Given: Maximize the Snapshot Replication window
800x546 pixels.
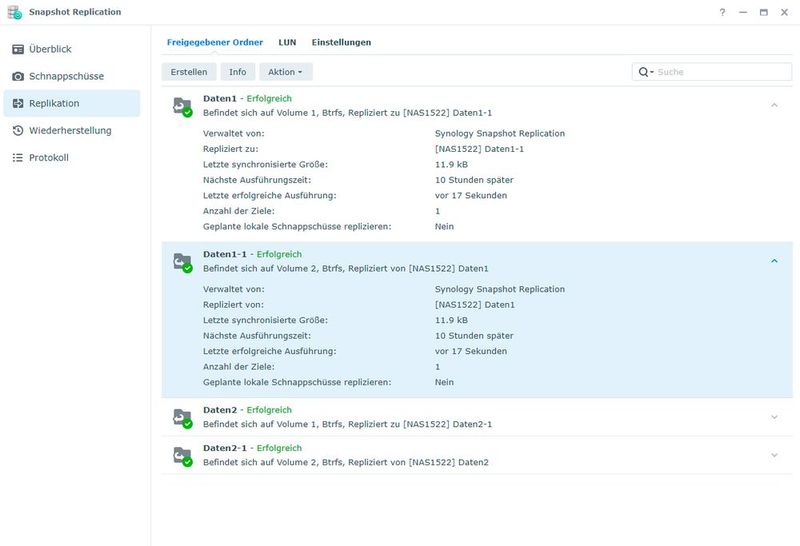Looking at the screenshot, I should pos(763,12).
